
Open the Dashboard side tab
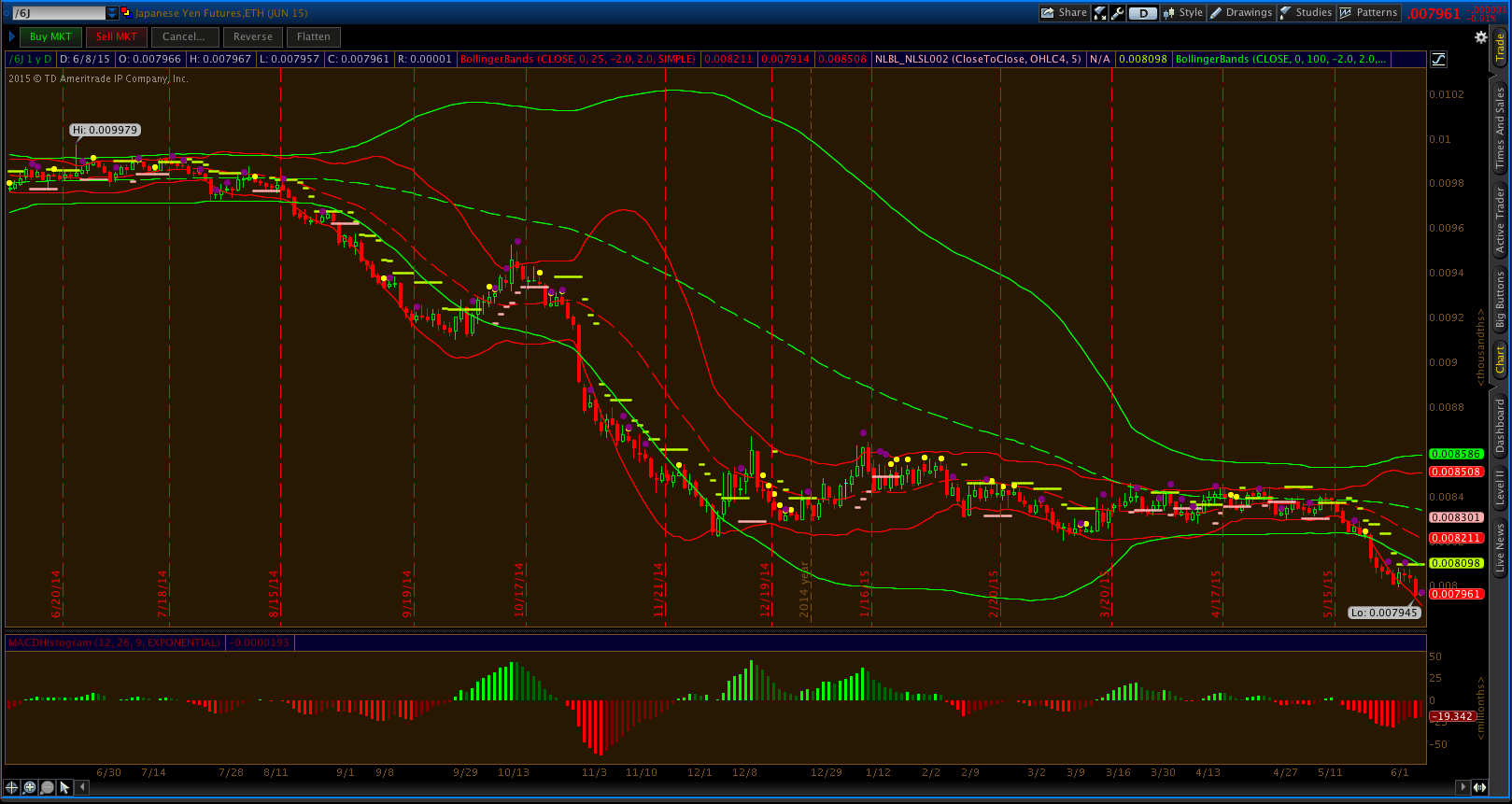click(x=1501, y=426)
